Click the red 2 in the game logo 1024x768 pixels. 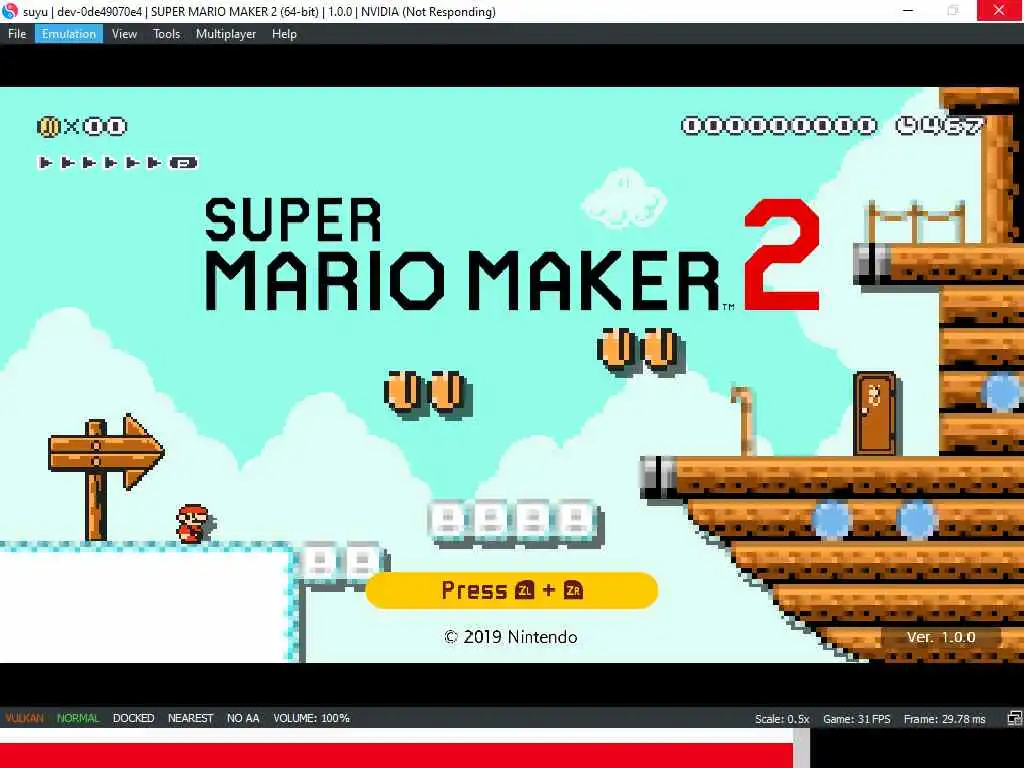tap(782, 255)
